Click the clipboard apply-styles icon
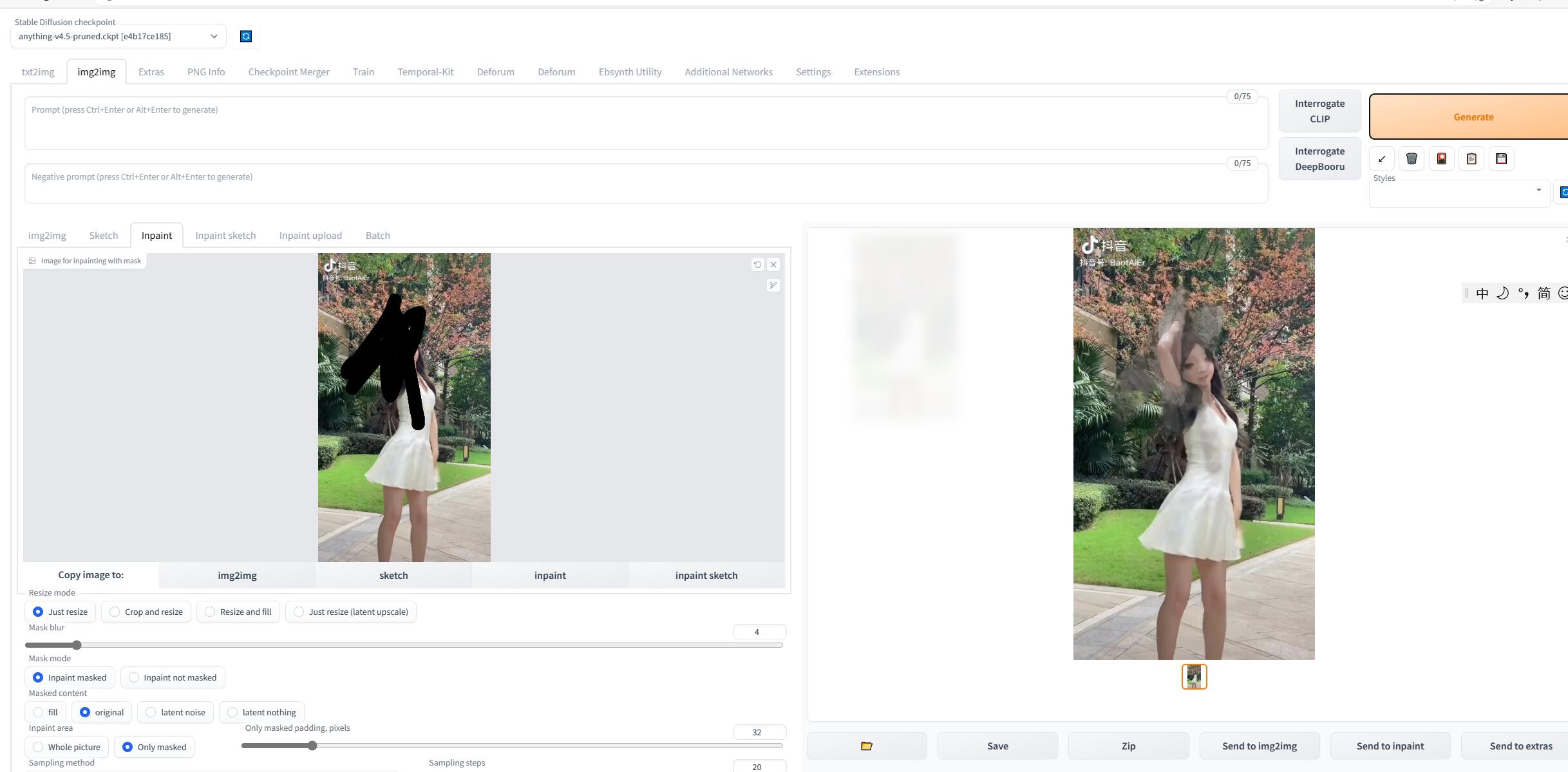 (x=1471, y=159)
